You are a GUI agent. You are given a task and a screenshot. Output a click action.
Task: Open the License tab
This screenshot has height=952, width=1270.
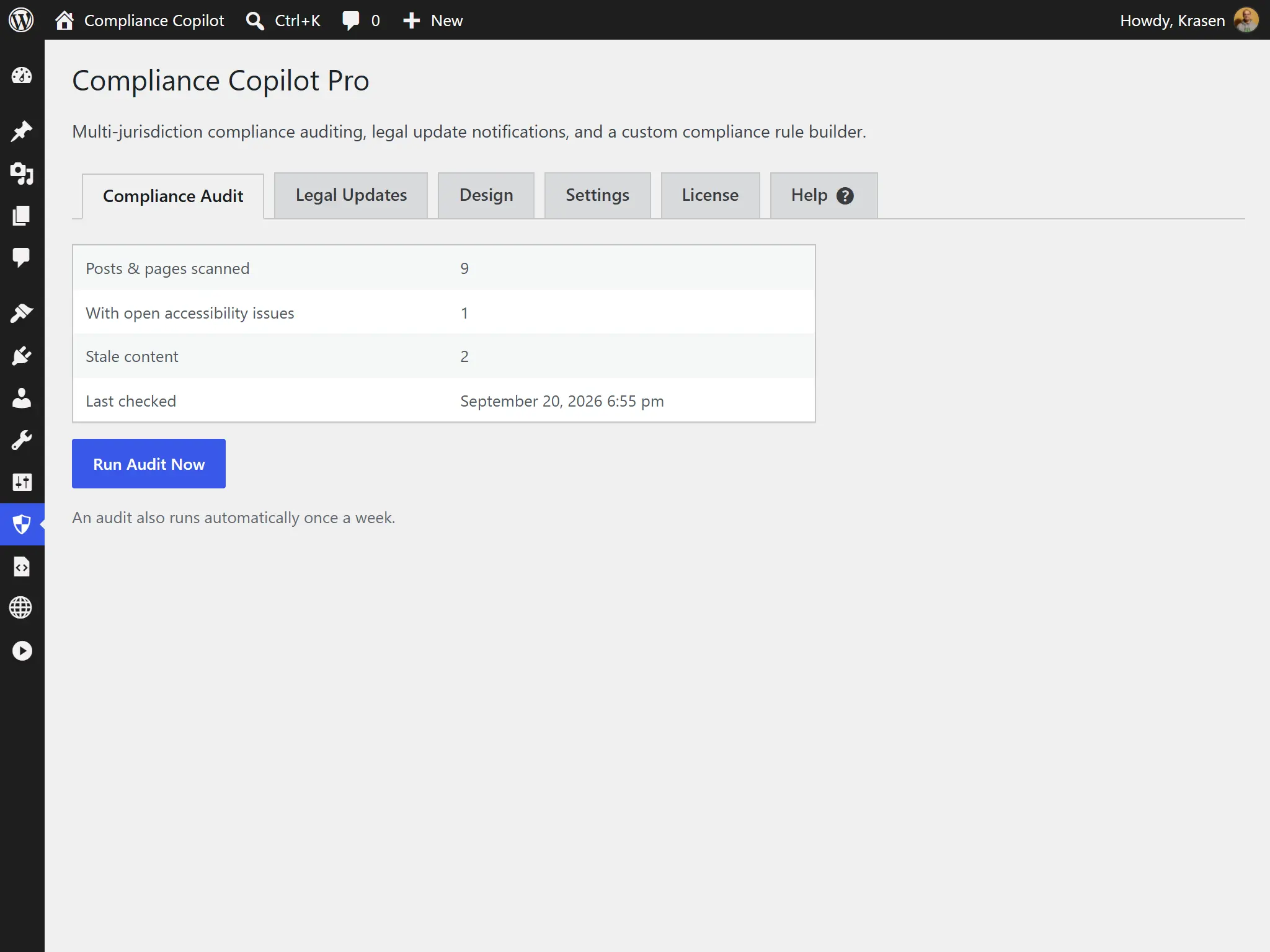[710, 195]
